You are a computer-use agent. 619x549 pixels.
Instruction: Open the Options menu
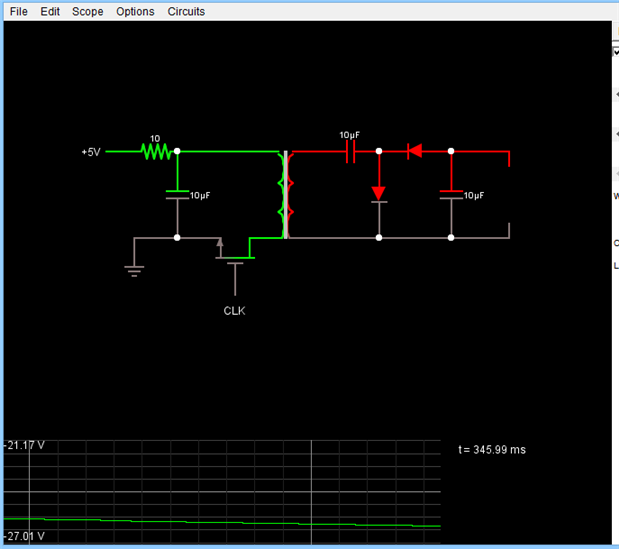135,11
